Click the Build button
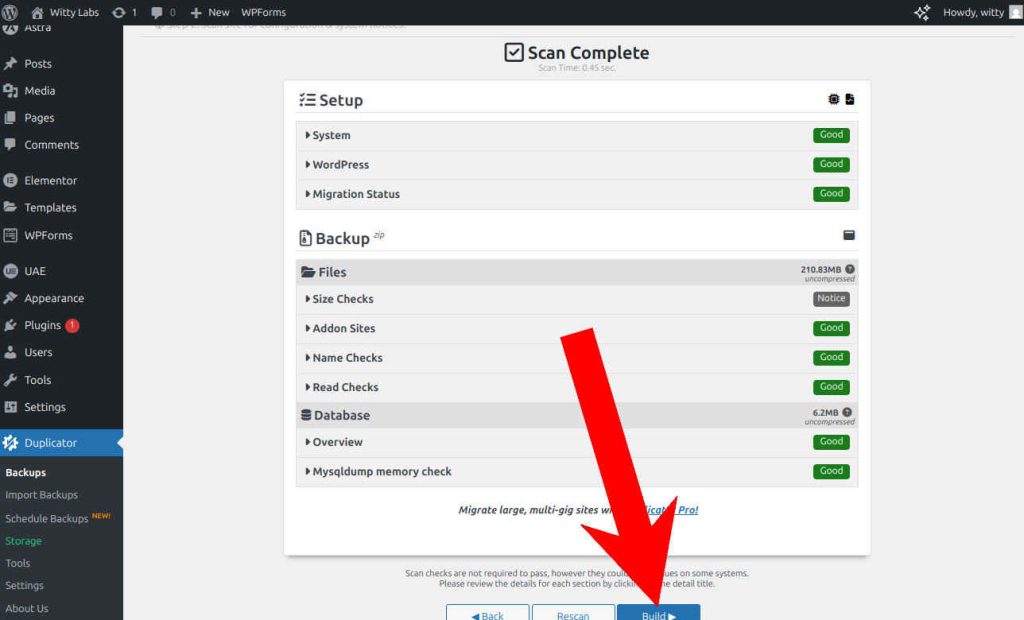 pyautogui.click(x=658, y=613)
